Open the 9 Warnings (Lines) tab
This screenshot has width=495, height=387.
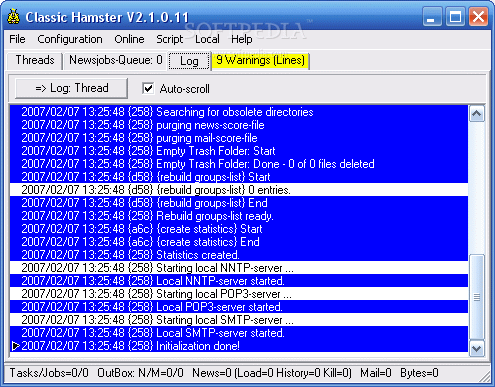click(x=260, y=60)
